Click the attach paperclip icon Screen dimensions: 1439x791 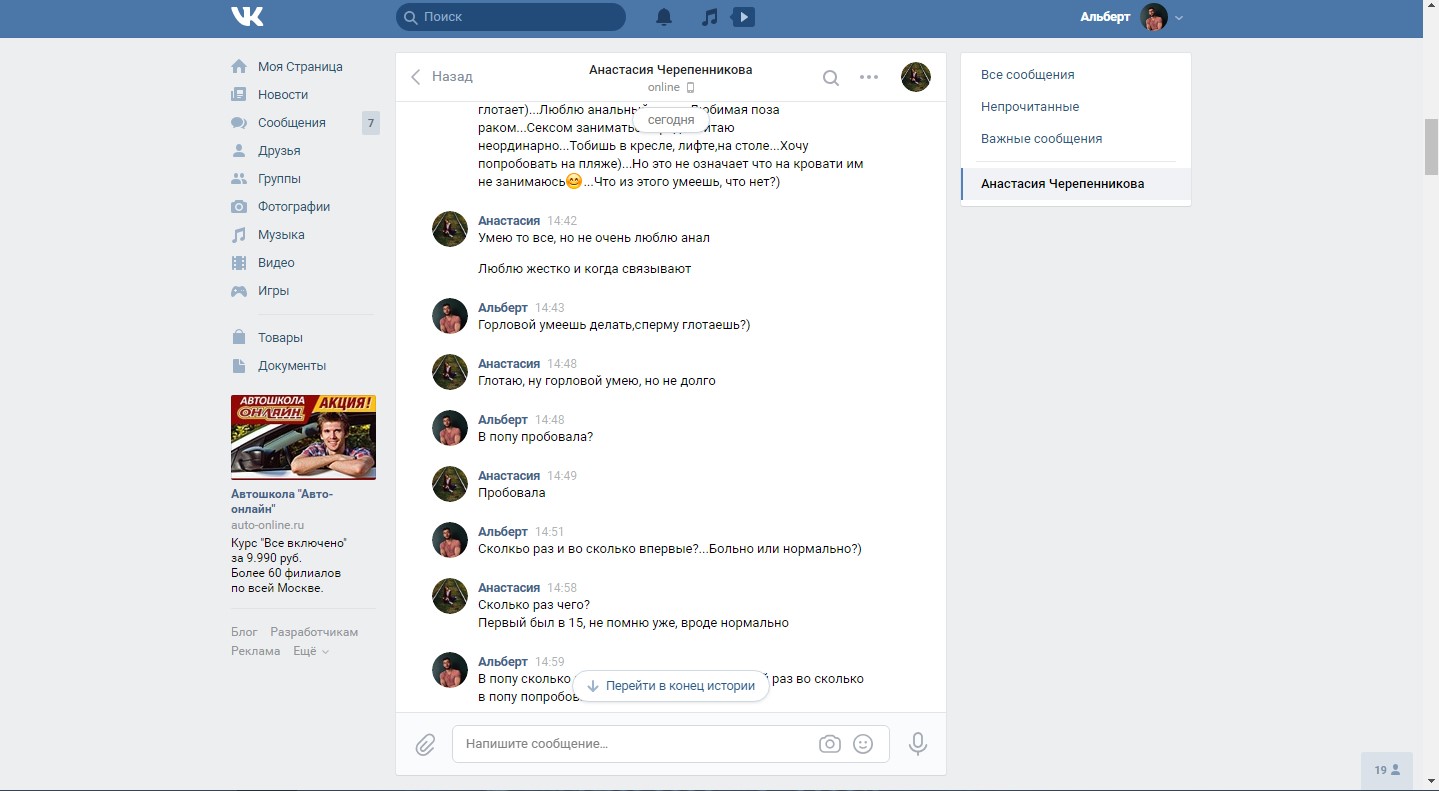(x=425, y=745)
